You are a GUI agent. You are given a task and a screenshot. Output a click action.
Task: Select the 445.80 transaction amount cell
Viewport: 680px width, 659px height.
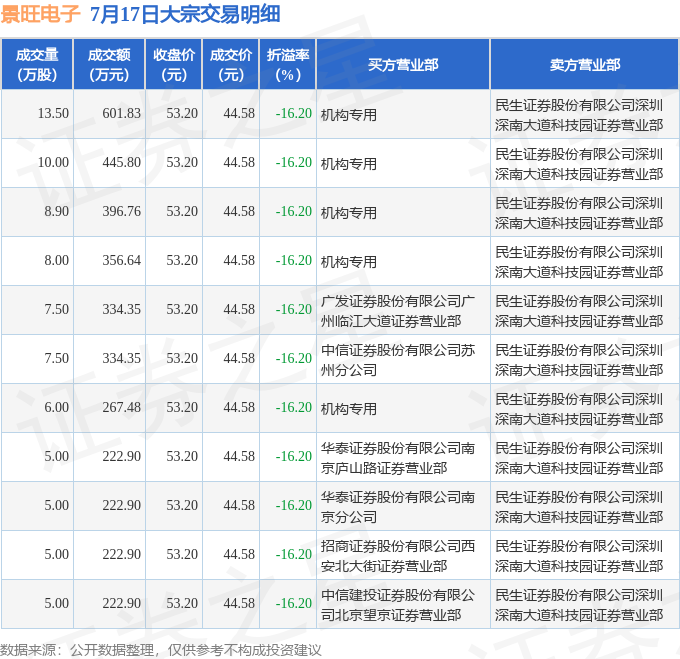click(121, 163)
